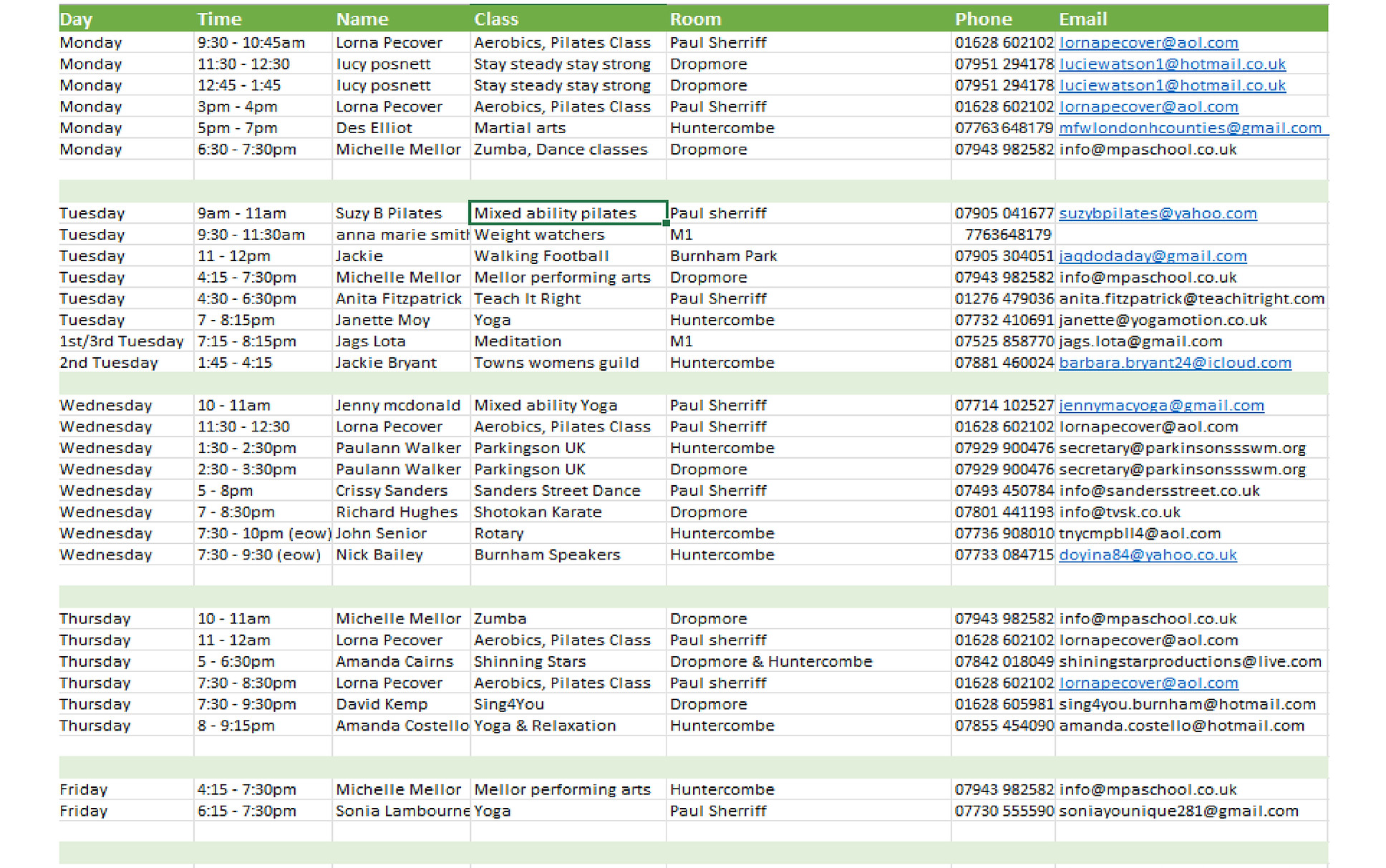Select the Crissy Sanders name cell
This screenshot has height=868, width=1386.
[401, 491]
